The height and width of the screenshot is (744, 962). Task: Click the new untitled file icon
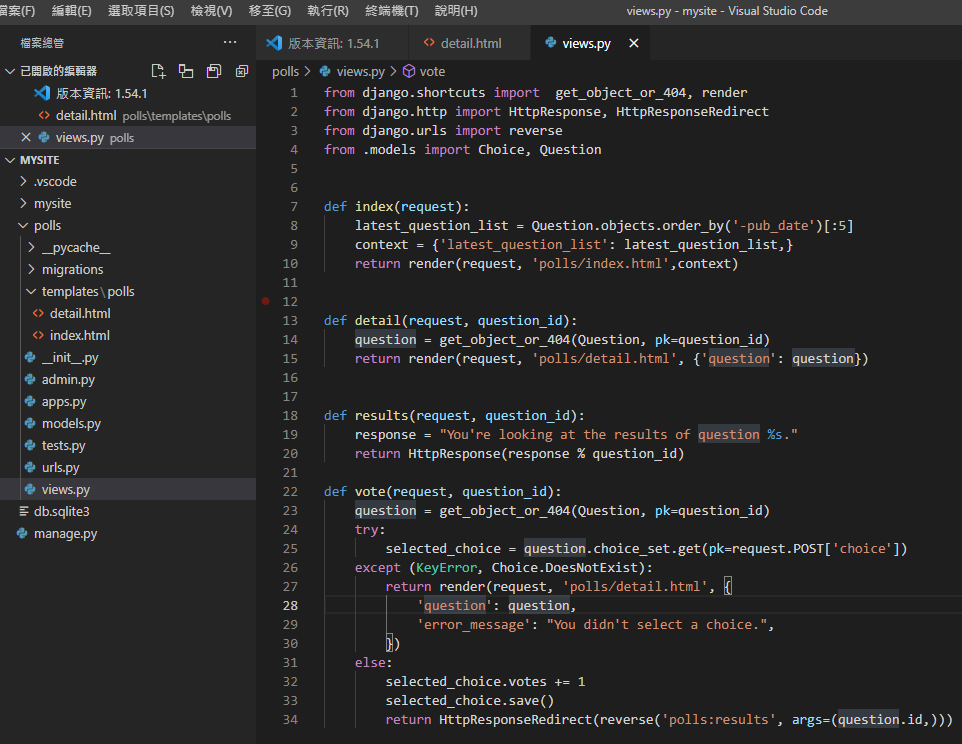(x=158, y=71)
